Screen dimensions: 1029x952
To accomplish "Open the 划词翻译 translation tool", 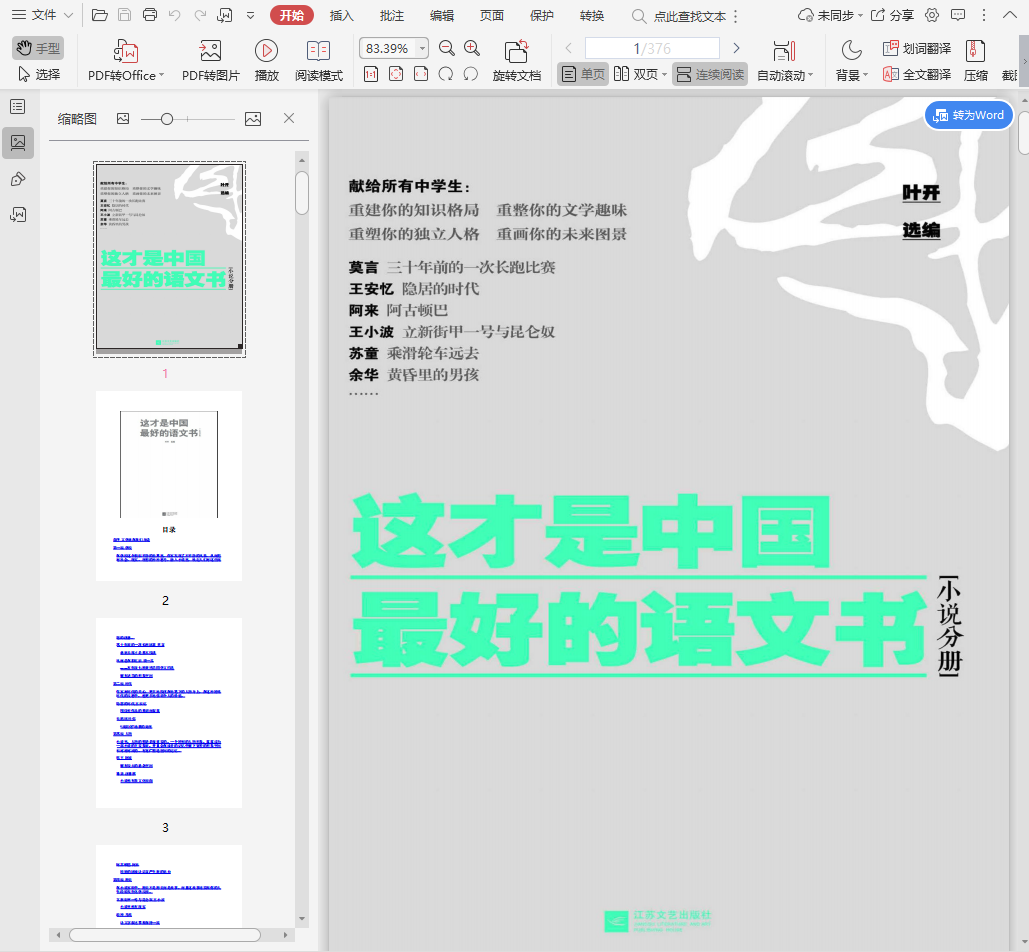I will (x=917, y=48).
